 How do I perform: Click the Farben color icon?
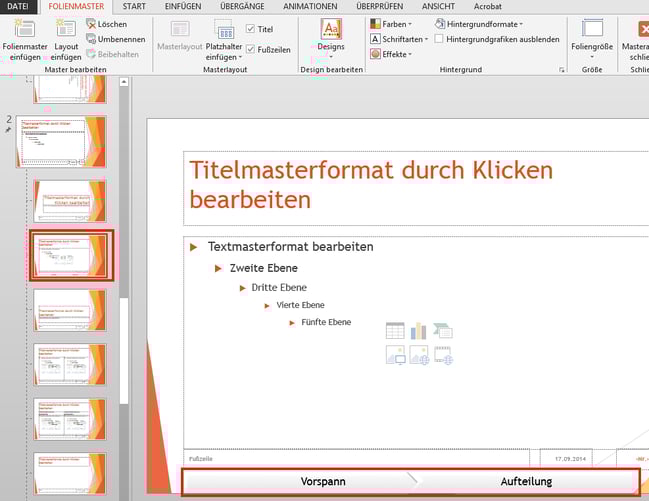(x=375, y=24)
